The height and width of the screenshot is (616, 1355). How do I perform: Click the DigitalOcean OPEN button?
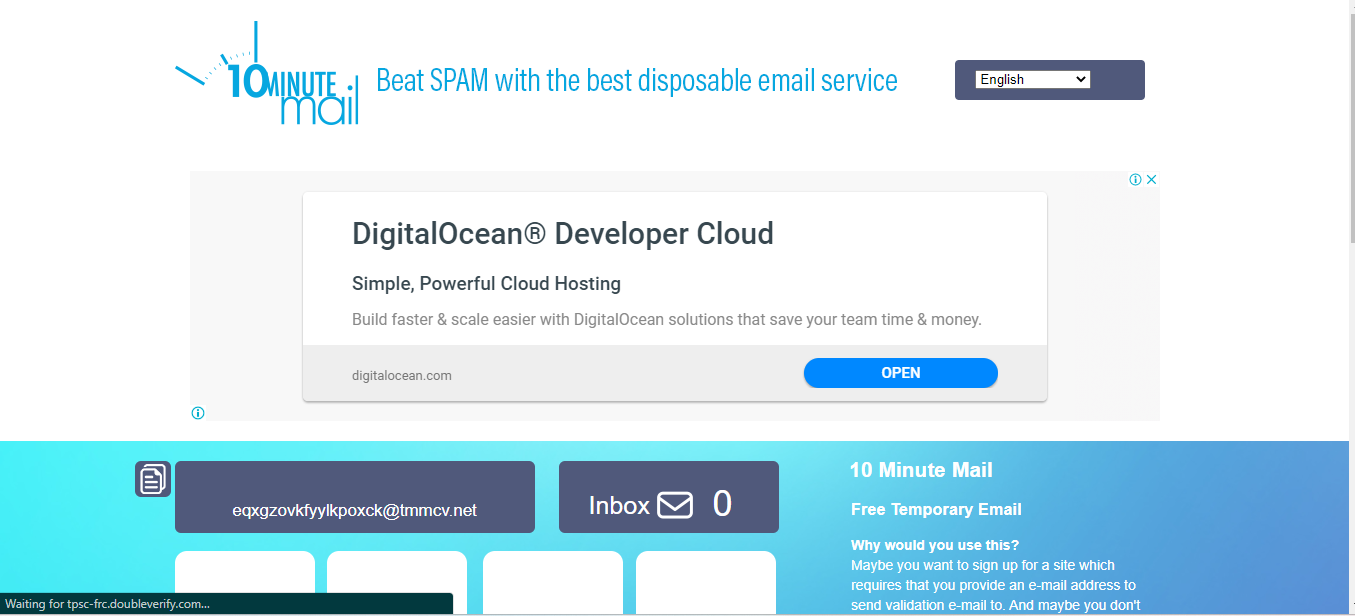click(901, 373)
